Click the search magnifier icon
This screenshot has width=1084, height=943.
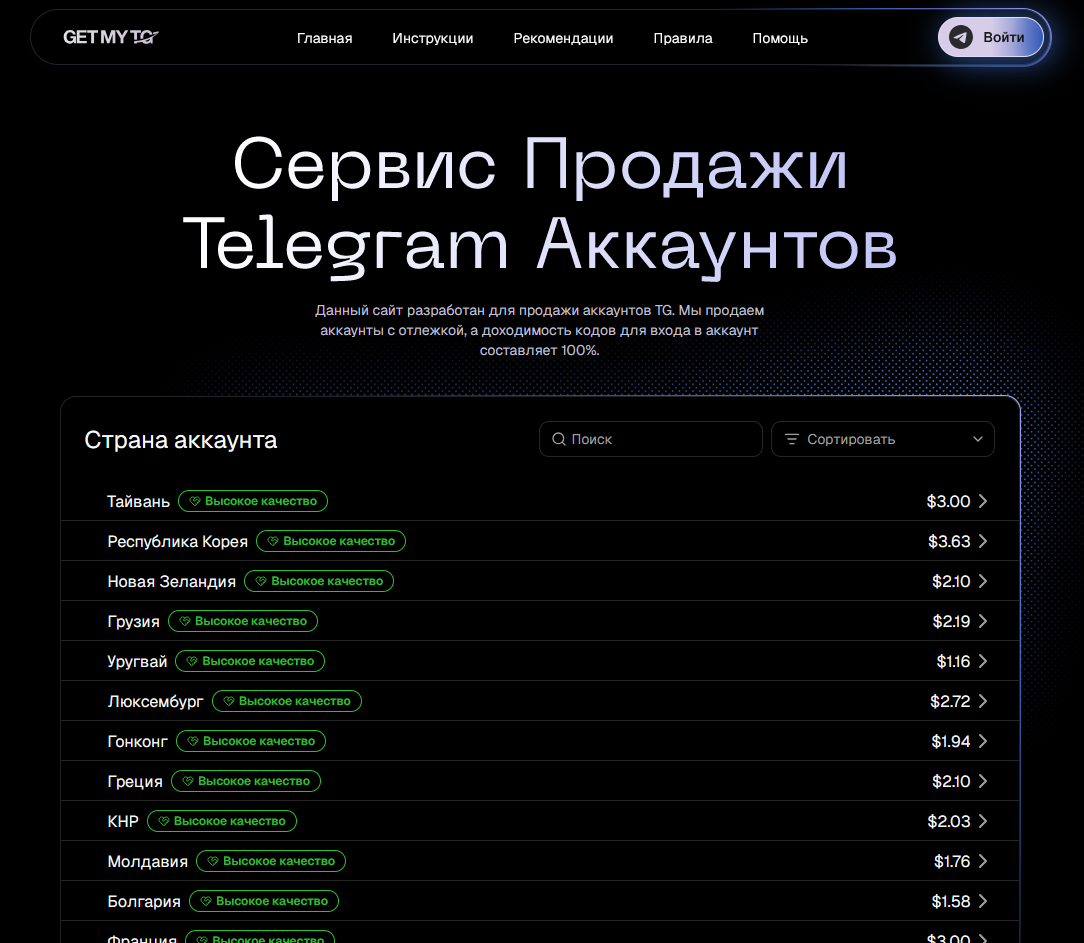coord(559,439)
